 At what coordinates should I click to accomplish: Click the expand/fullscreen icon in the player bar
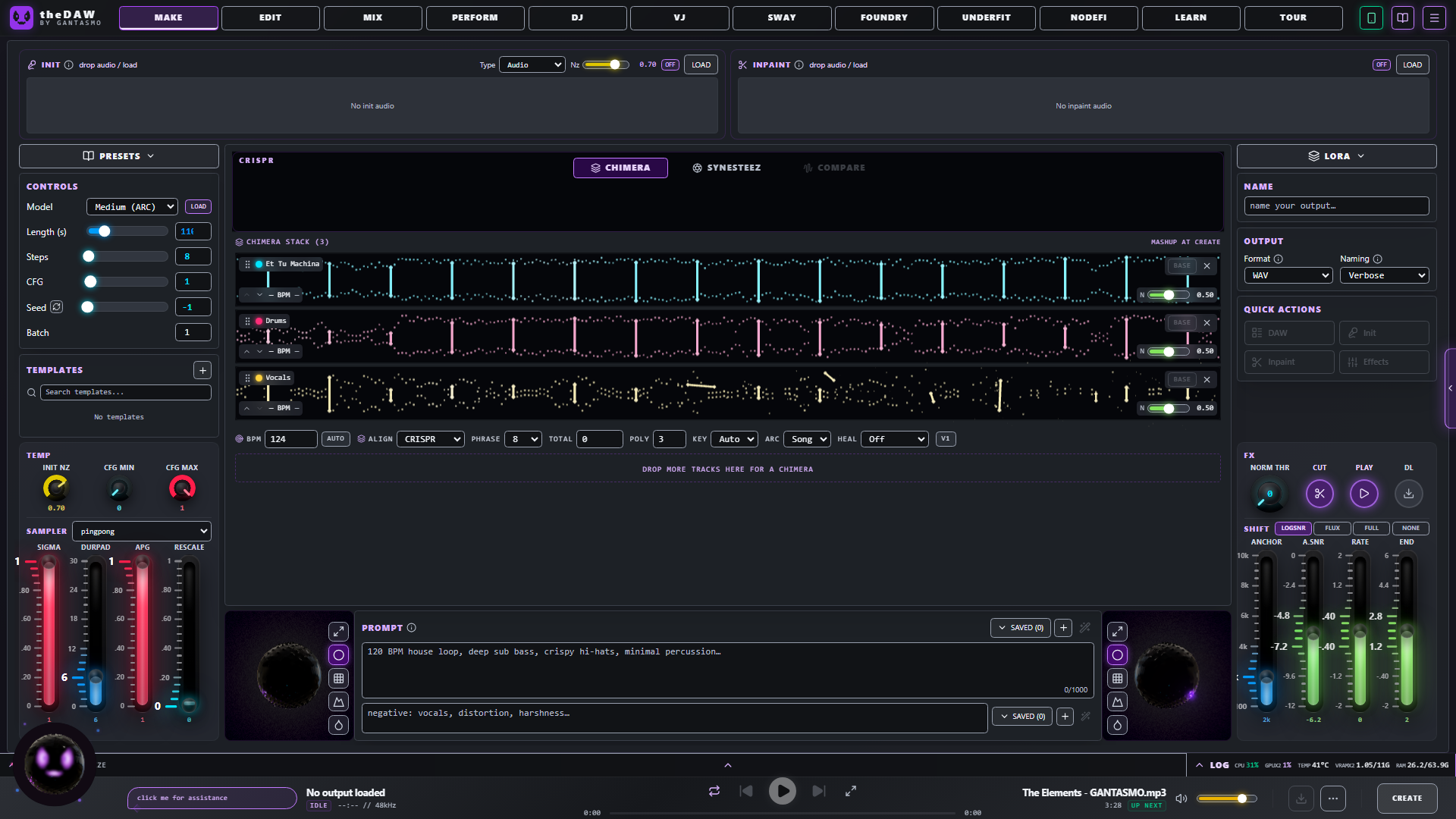[x=851, y=791]
